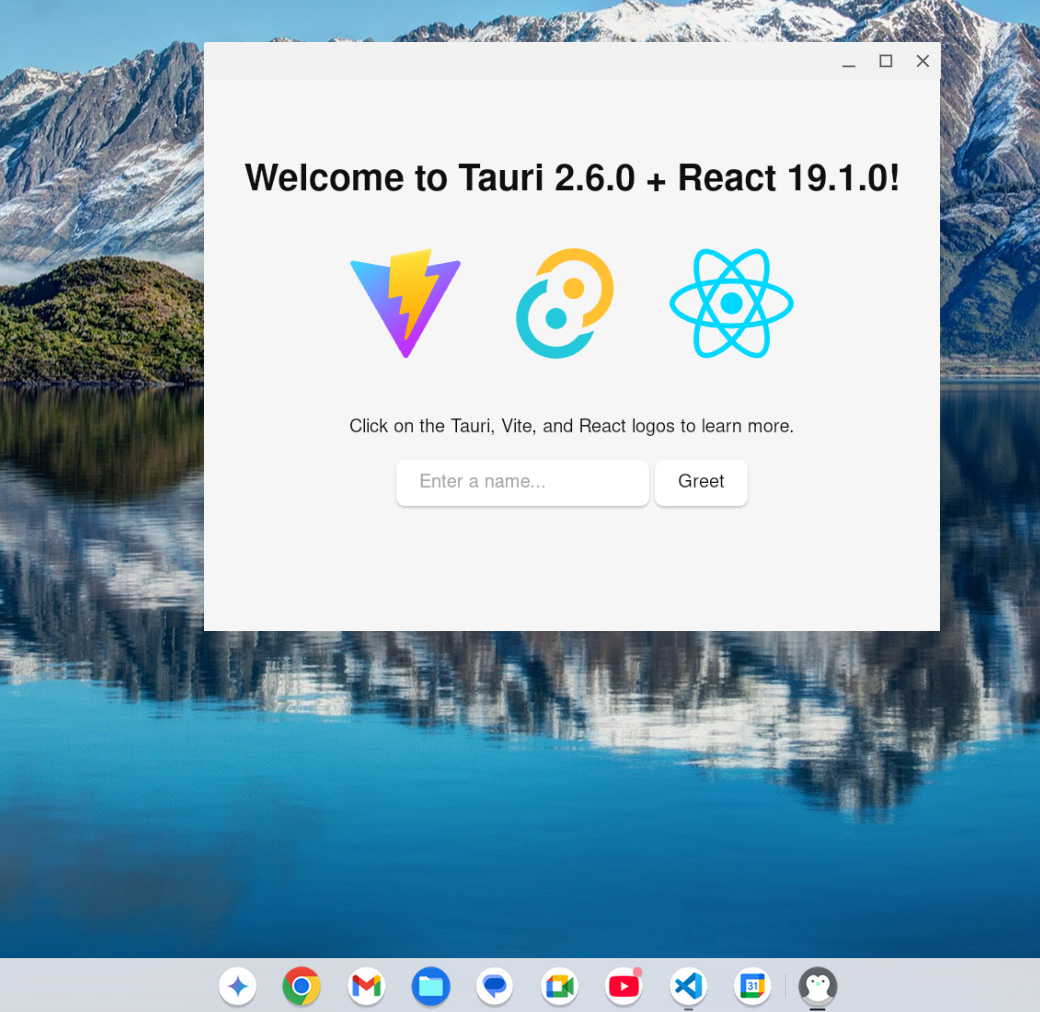Launch Visual Studio Code from the shelf
1040x1012 pixels.
tap(688, 986)
